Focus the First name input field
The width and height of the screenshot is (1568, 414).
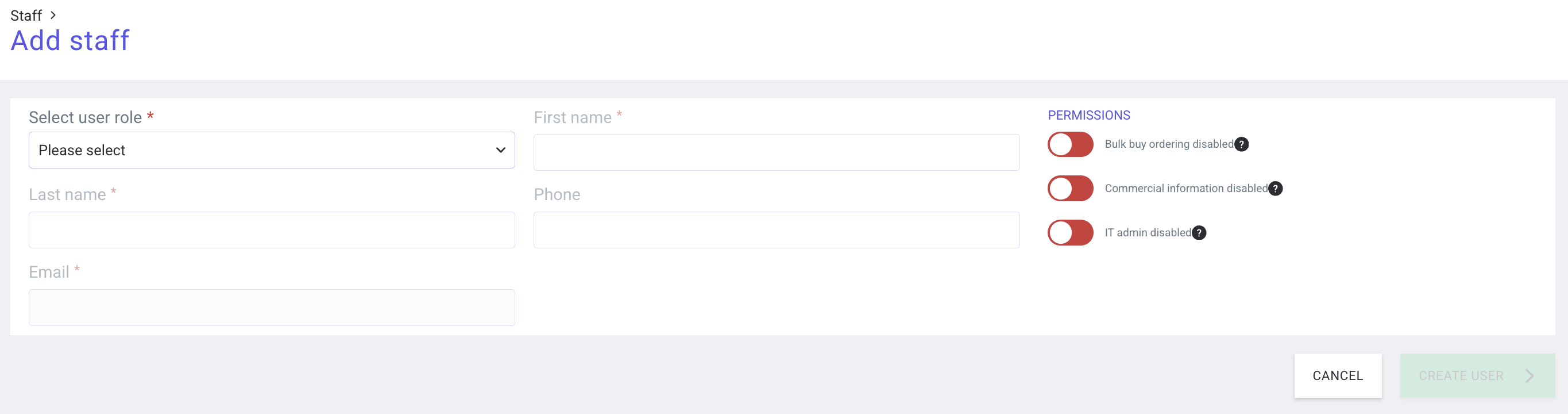(776, 152)
